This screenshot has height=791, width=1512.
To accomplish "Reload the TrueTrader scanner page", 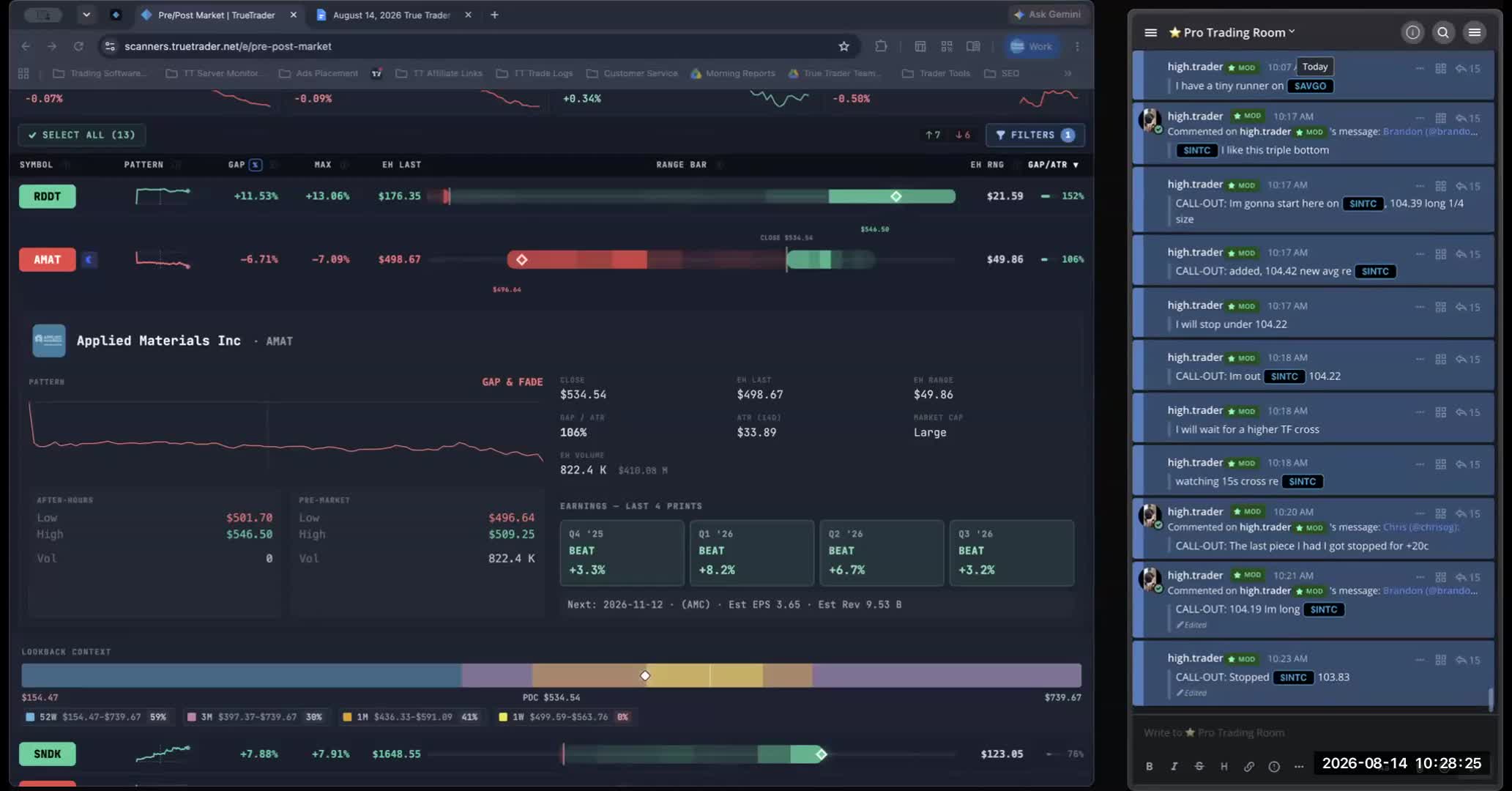I will (x=78, y=46).
